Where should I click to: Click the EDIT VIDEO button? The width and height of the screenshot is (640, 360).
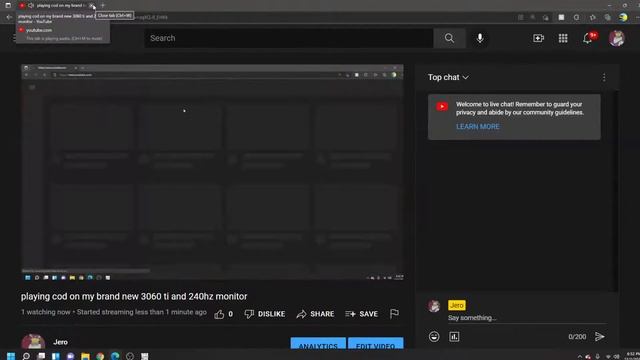pyautogui.click(x=376, y=344)
